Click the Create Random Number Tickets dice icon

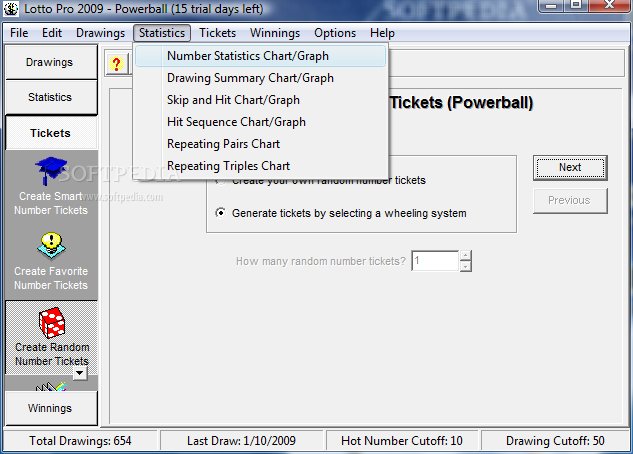52,323
